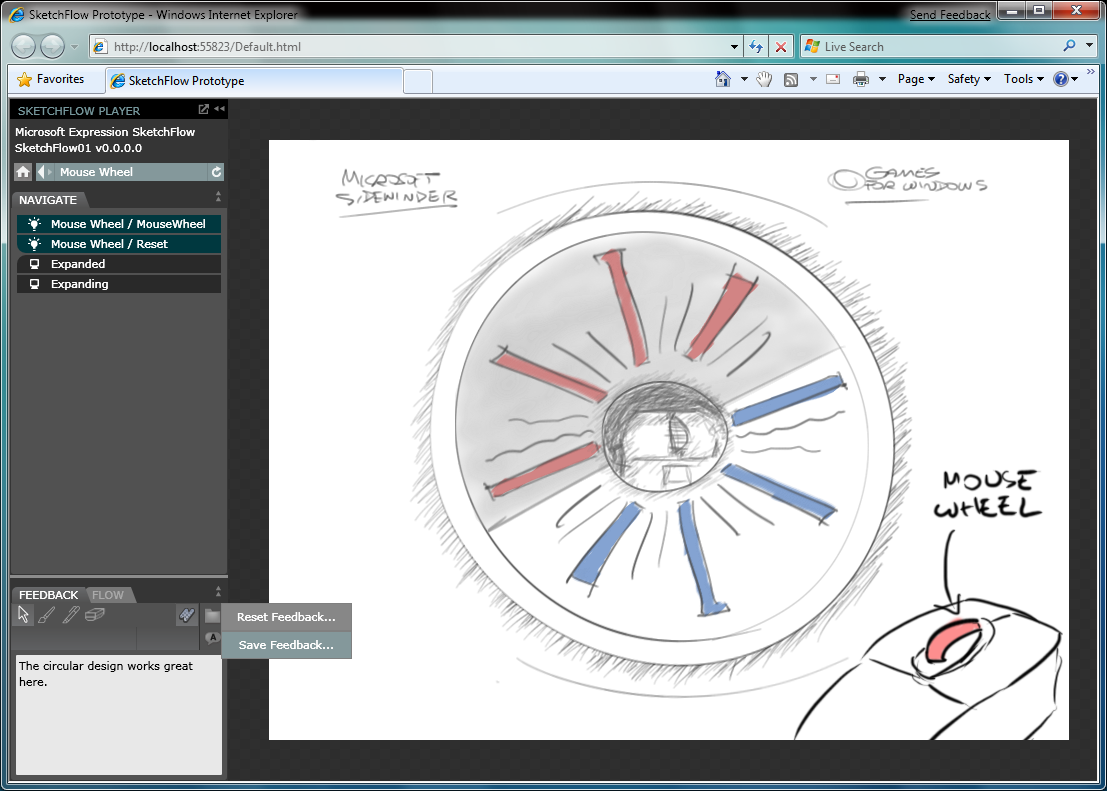Click the center hub of the wheel sketch
Screen dimensions: 1107x791
click(665, 438)
